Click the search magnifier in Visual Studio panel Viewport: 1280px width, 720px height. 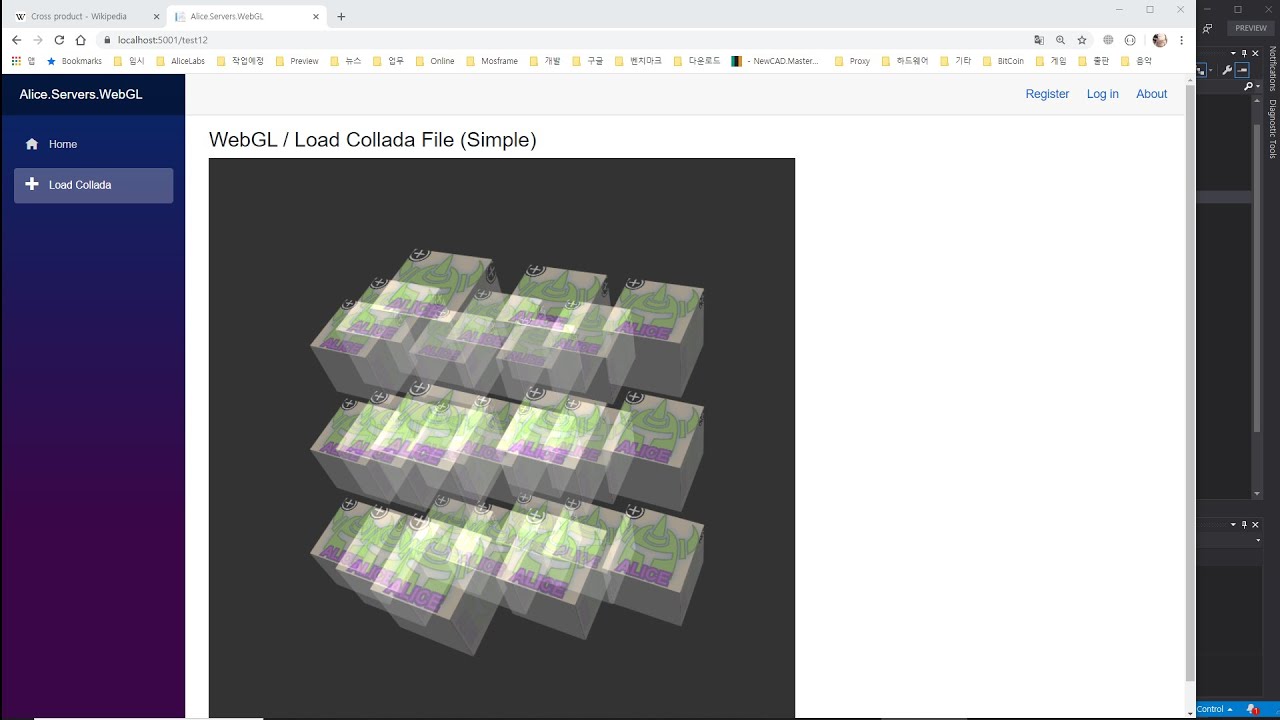point(1248,87)
